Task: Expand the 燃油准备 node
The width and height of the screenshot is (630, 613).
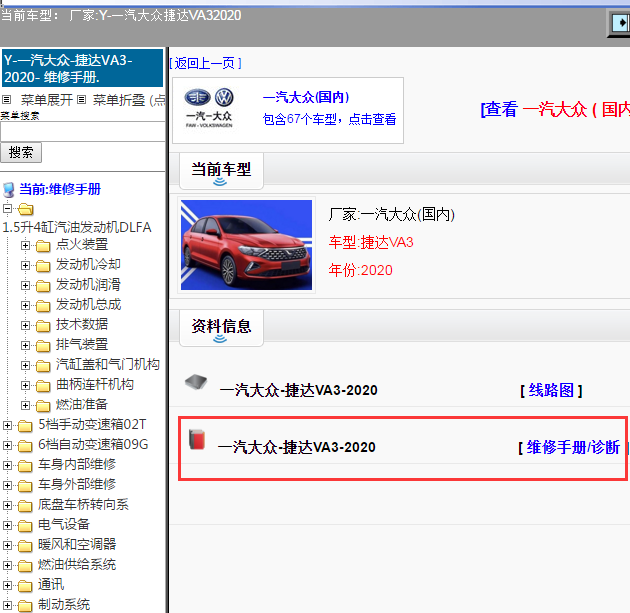Action: (25, 405)
